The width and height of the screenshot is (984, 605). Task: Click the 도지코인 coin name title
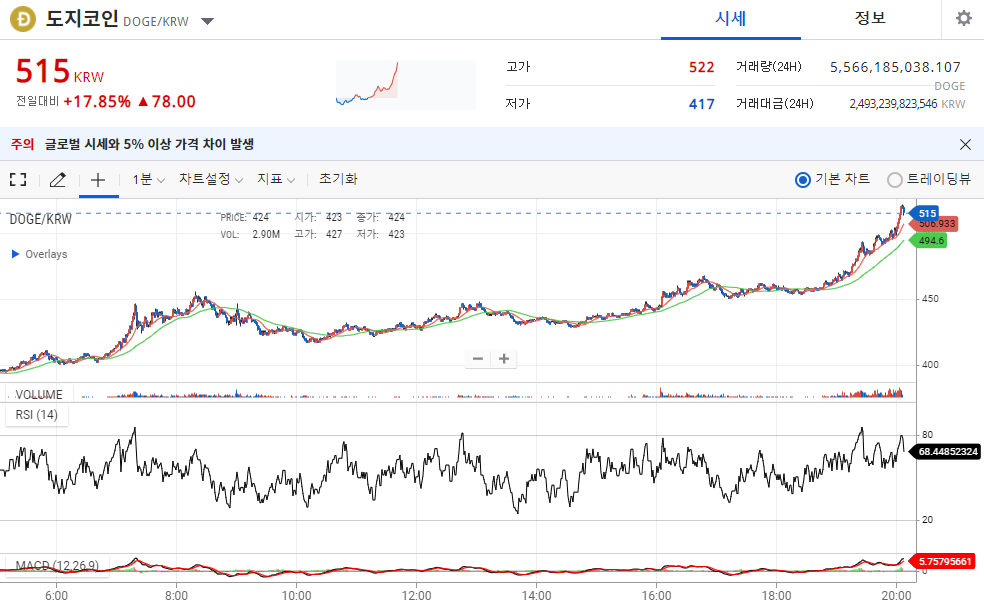[x=82, y=19]
